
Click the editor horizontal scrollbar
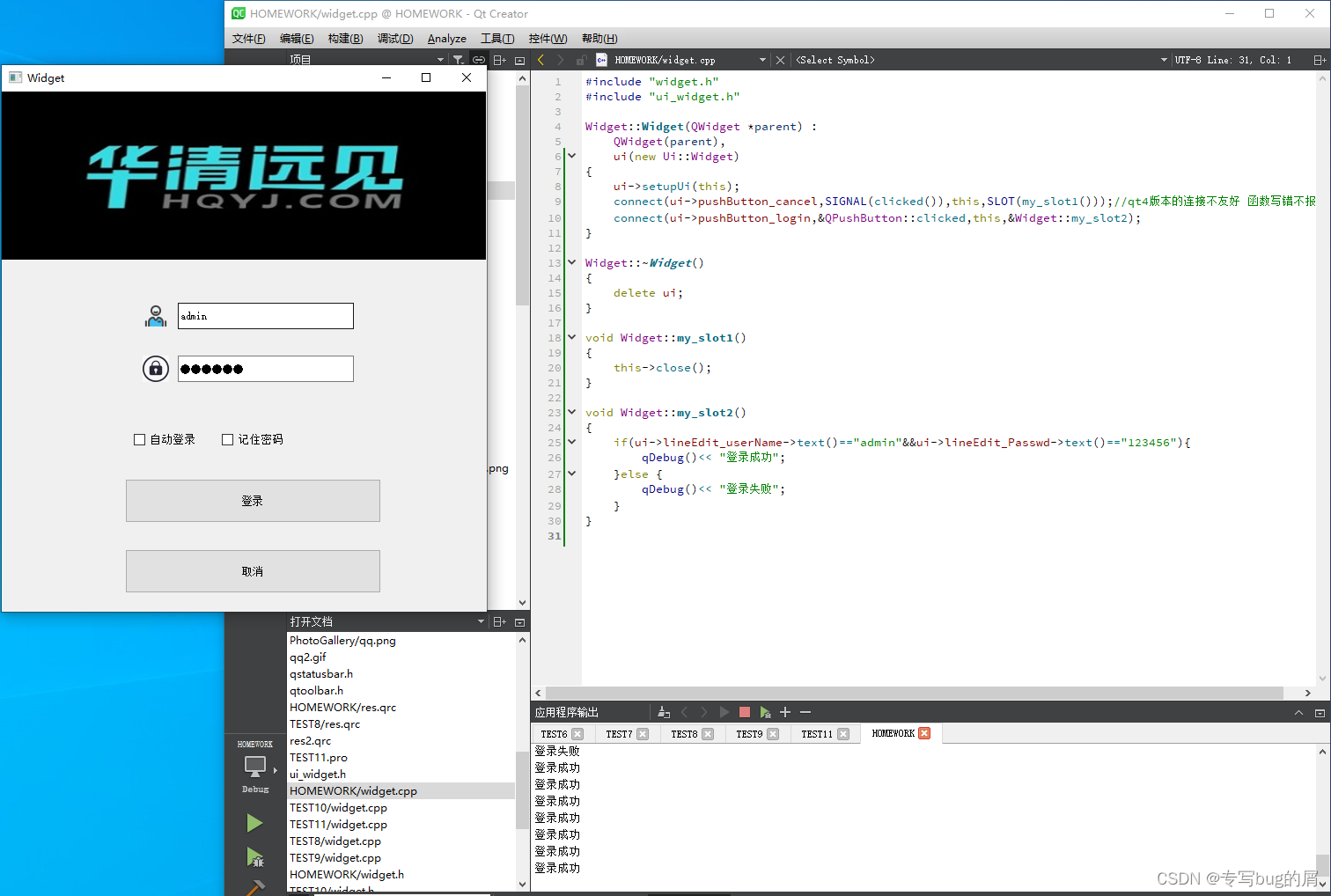tap(915, 693)
